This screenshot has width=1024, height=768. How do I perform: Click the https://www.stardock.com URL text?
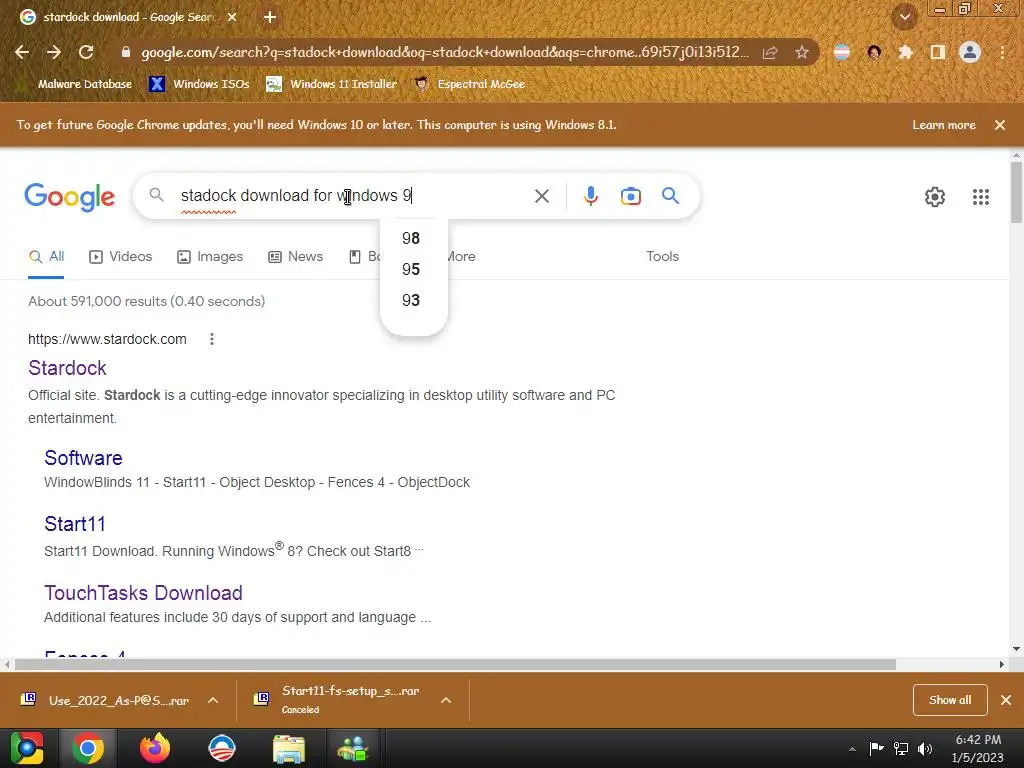pyautogui.click(x=107, y=339)
